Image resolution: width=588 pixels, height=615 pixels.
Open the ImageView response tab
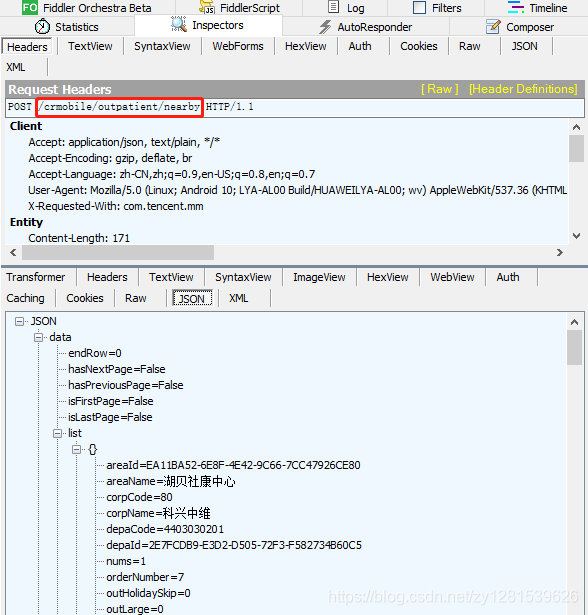pos(319,277)
